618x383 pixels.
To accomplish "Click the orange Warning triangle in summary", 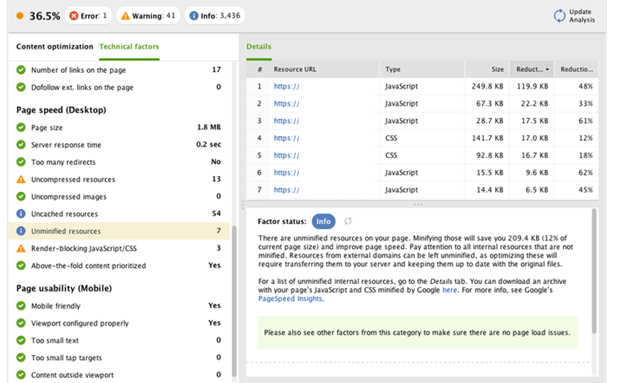I will point(125,16).
